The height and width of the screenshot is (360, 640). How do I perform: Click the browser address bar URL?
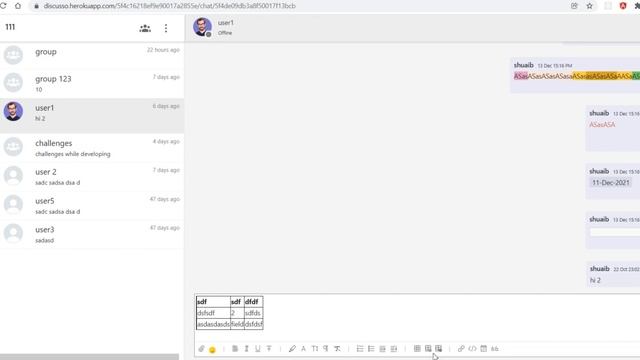coord(169,6)
